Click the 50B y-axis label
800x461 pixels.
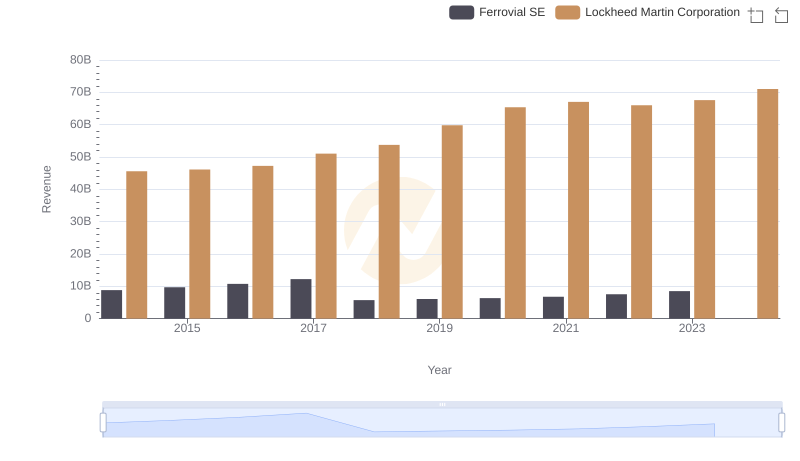[81, 157]
